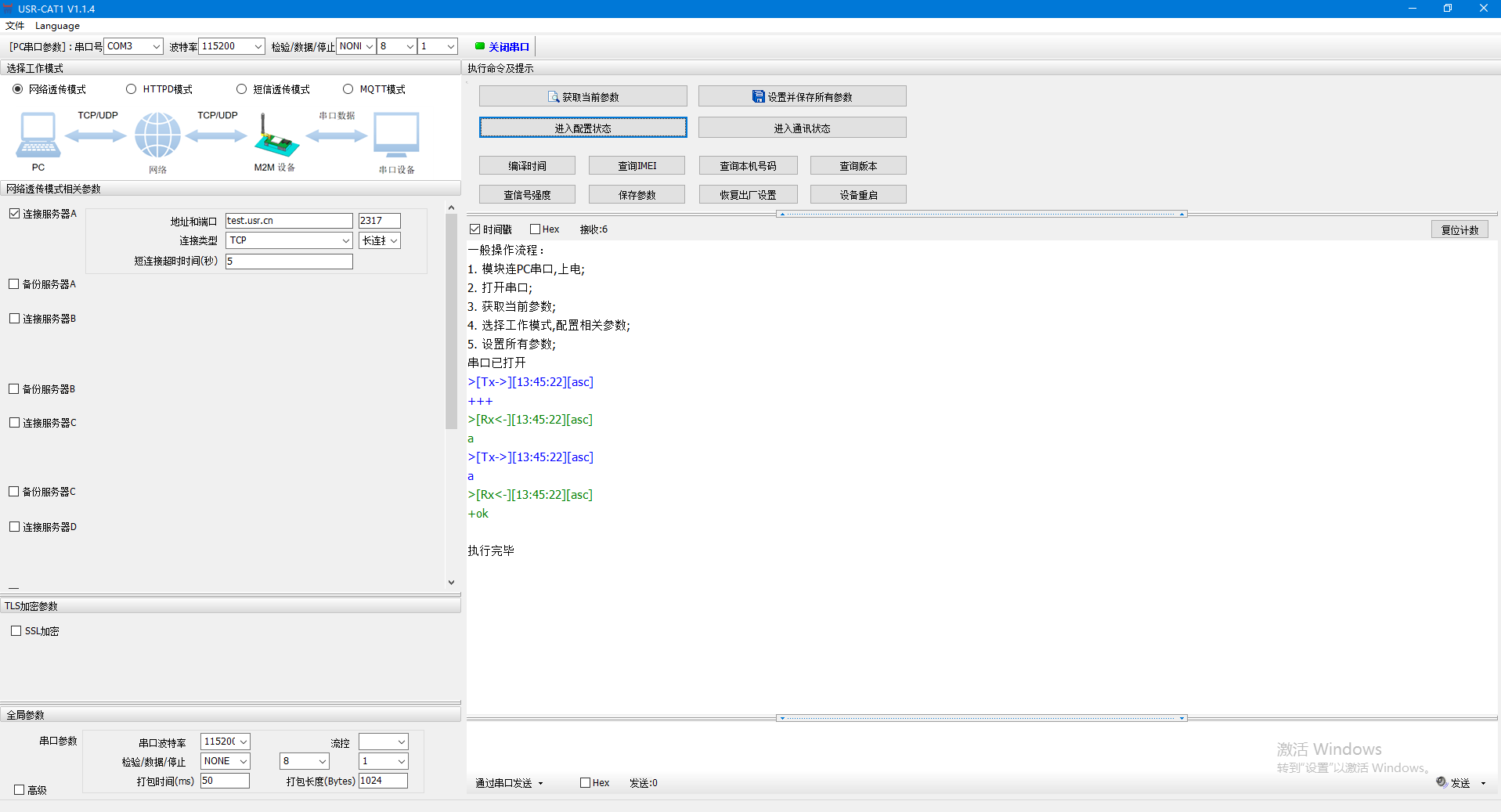
Task: Click the save all parameters disk icon
Action: (x=758, y=96)
